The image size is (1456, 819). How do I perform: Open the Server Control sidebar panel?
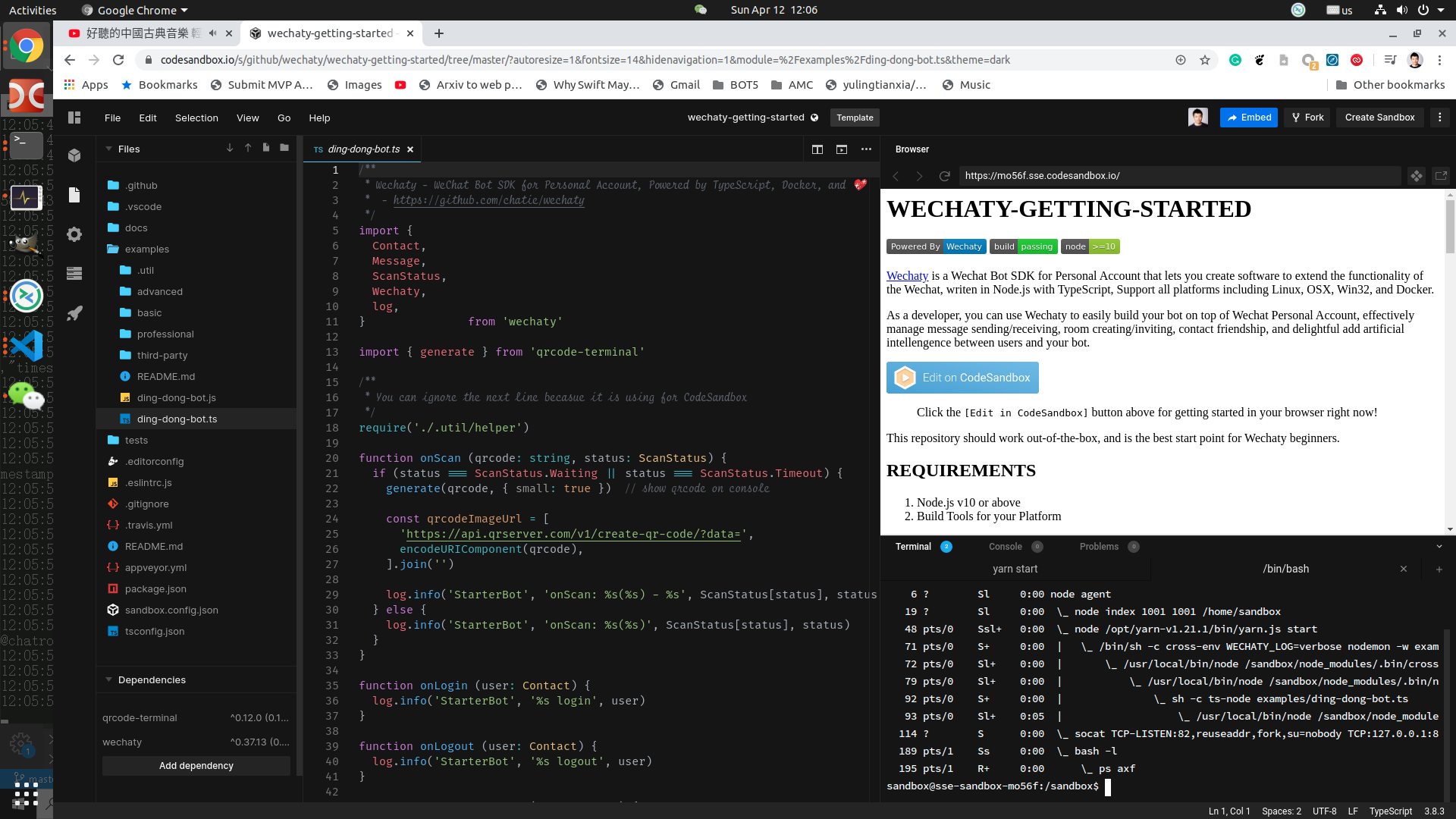[74, 273]
